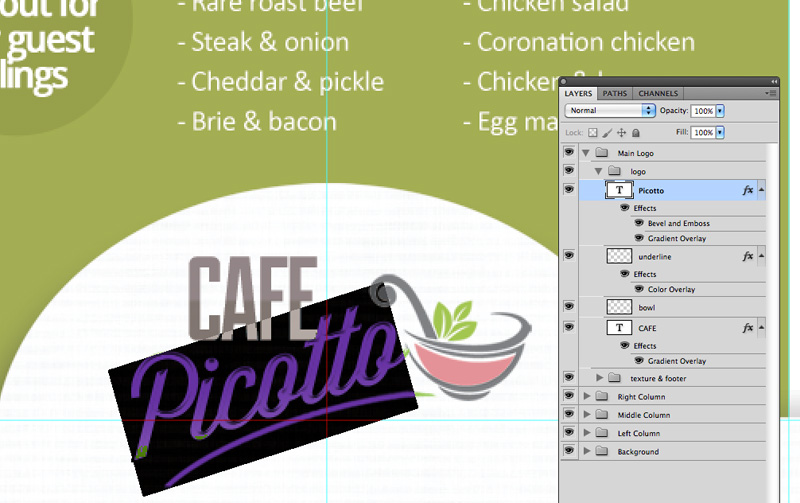Collapse underline layer effects arrow
The height and width of the screenshot is (503, 800).
[761, 256]
